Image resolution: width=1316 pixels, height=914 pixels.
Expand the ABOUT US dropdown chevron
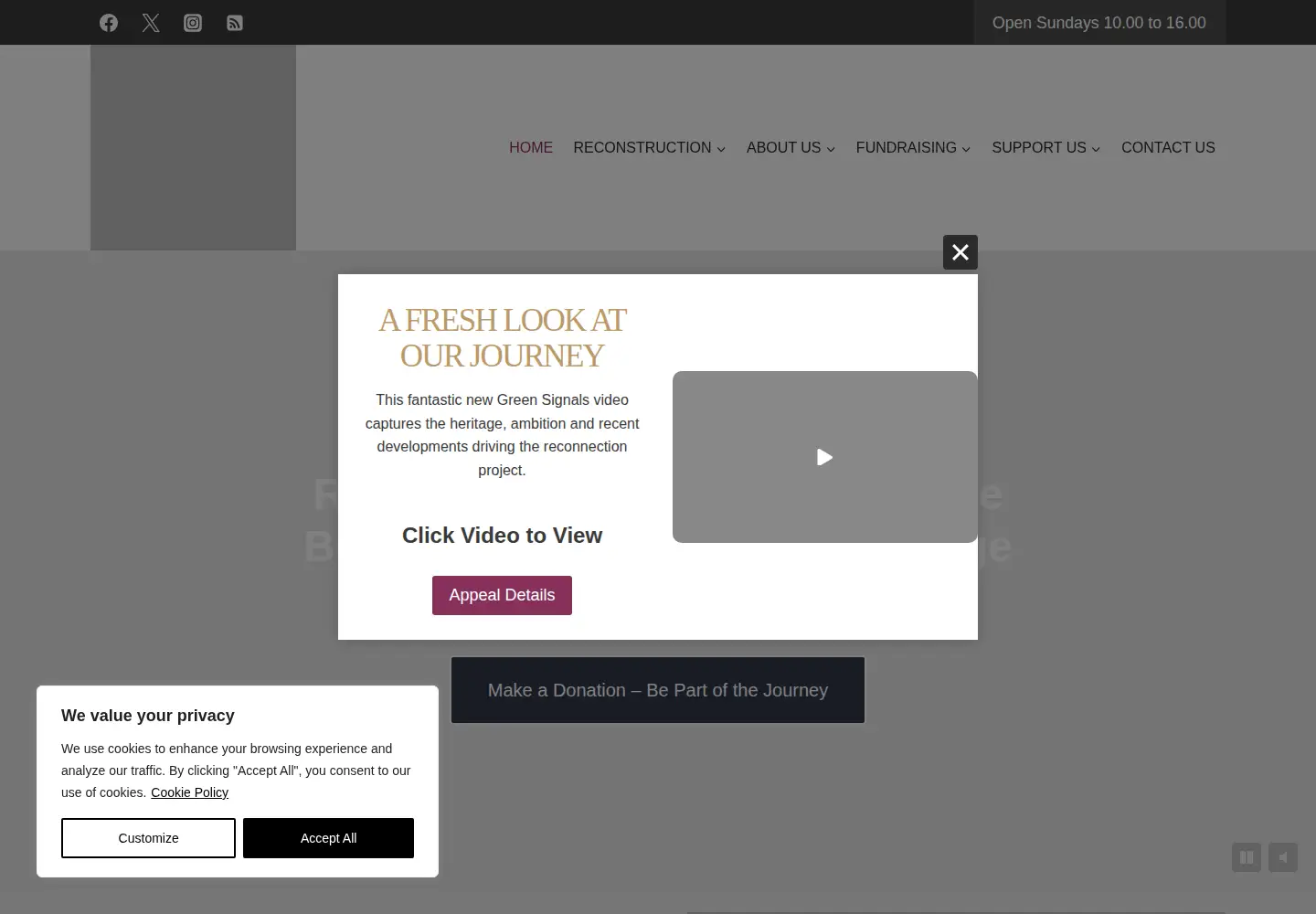pyautogui.click(x=831, y=149)
